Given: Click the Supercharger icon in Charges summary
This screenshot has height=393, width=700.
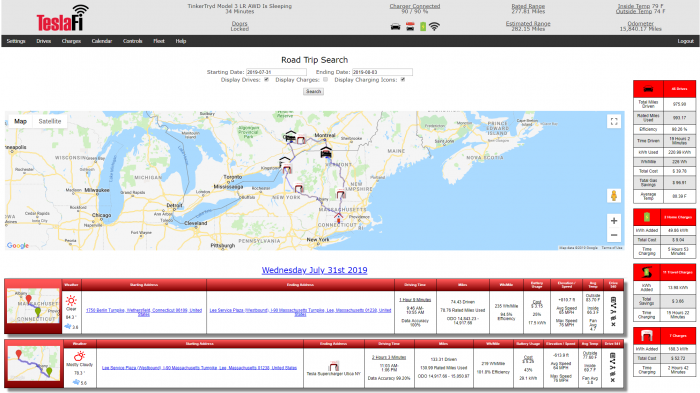Looking at the screenshot, I should [x=647, y=335].
